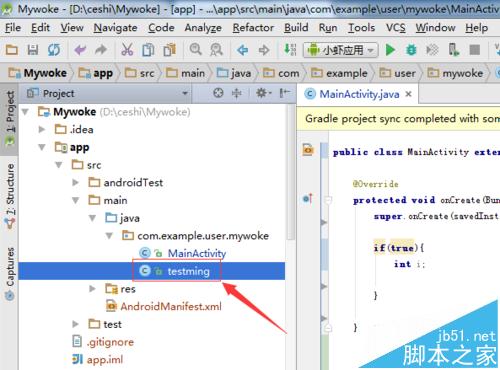Screen dimensions: 500x370
Task: Open the VCS menu
Action: tap(396, 28)
